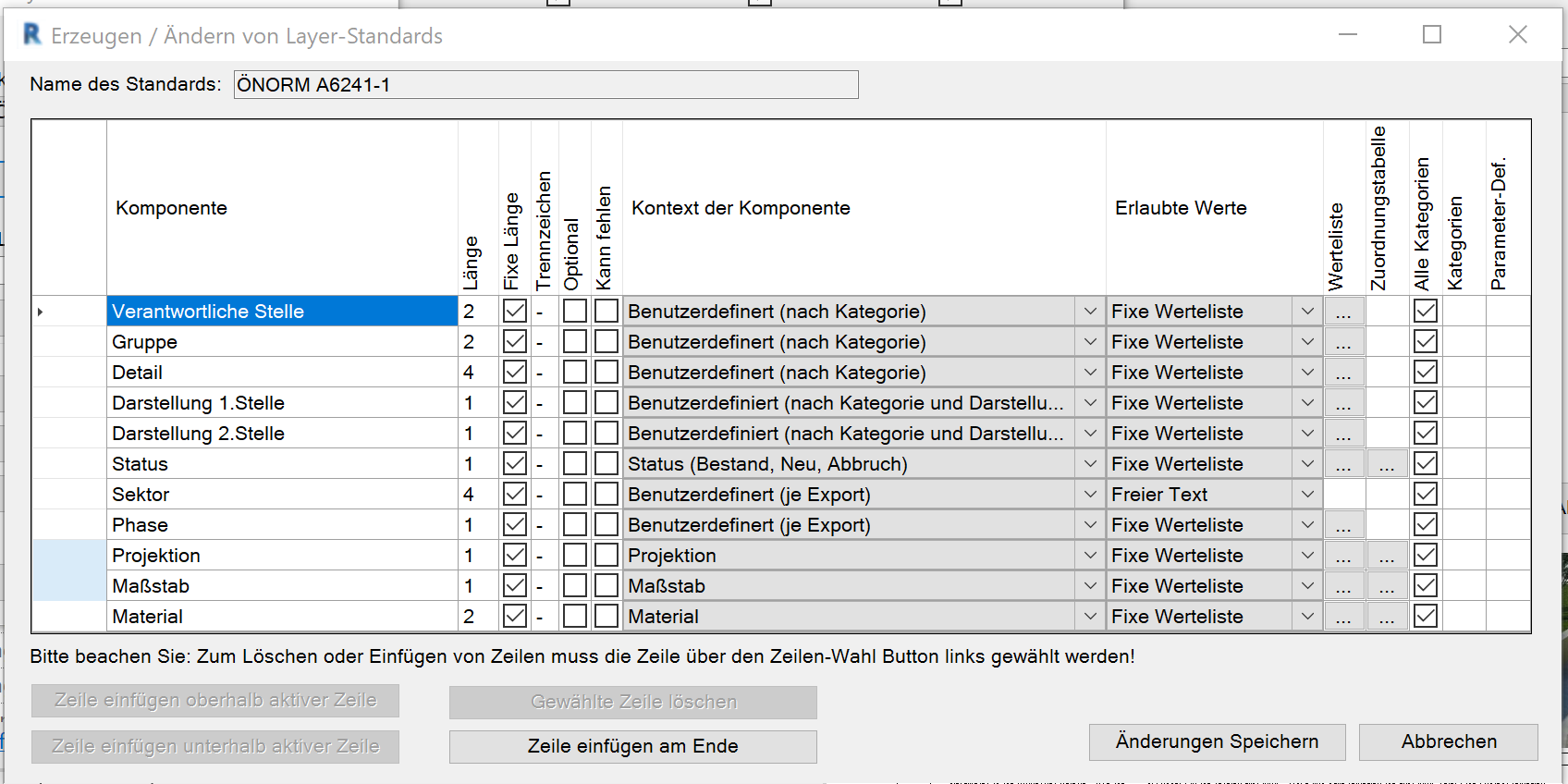
Task: Enable Optional for the Sektor row
Action: pyautogui.click(x=574, y=495)
